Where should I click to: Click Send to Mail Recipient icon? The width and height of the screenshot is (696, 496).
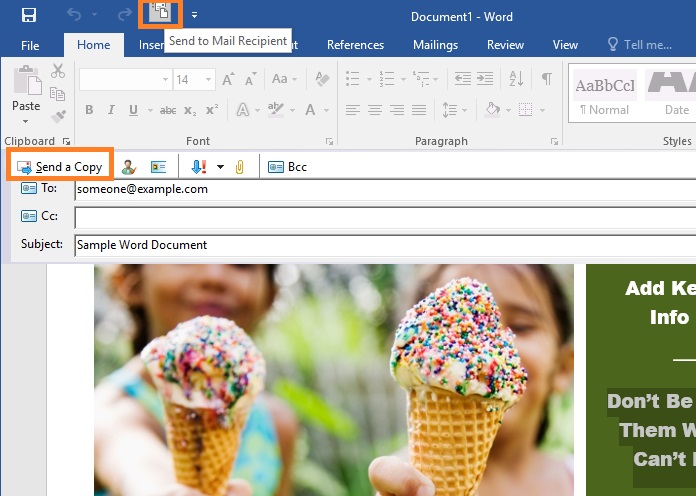160,13
